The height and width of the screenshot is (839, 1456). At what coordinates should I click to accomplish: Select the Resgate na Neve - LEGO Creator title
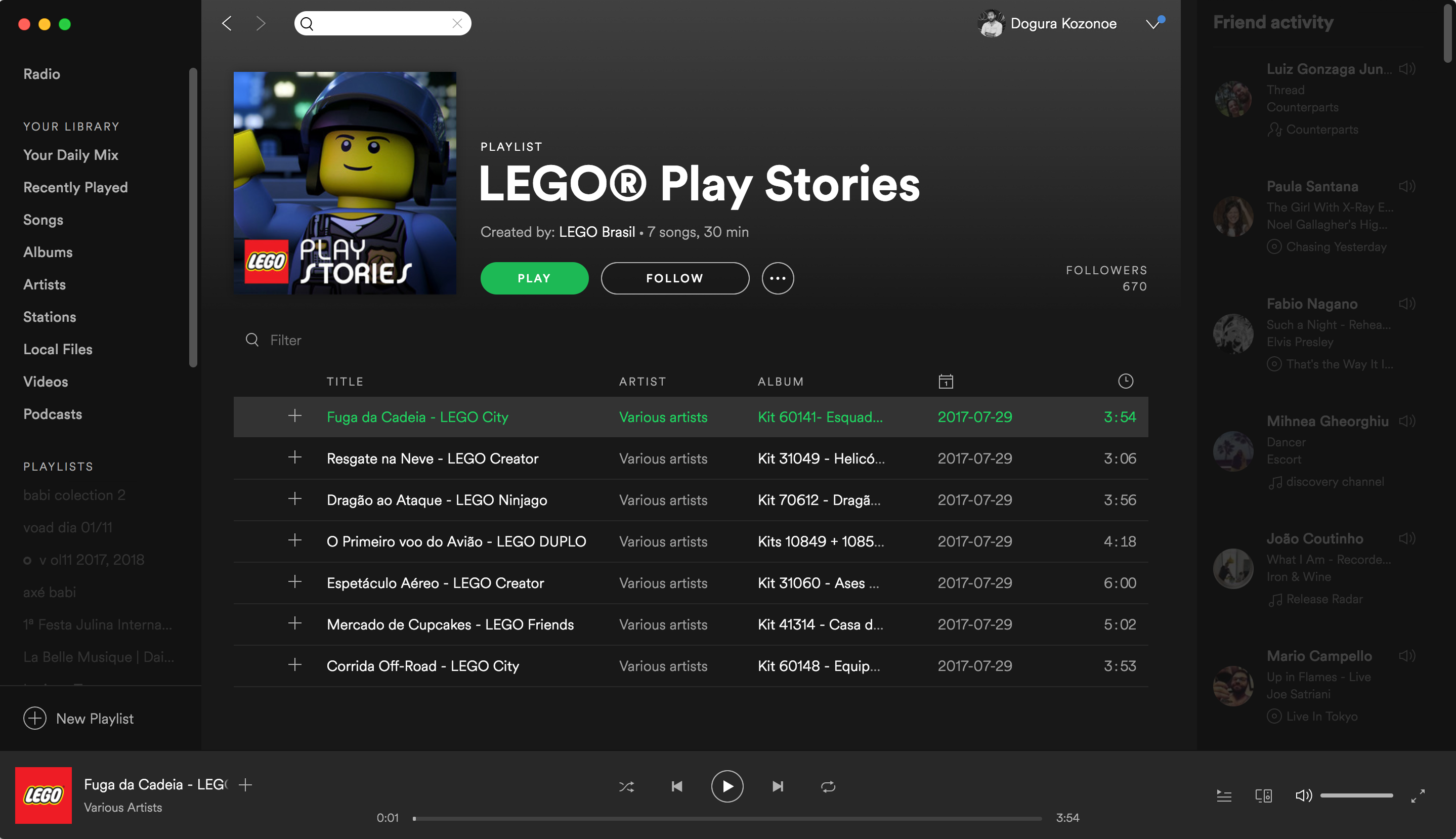click(x=432, y=458)
